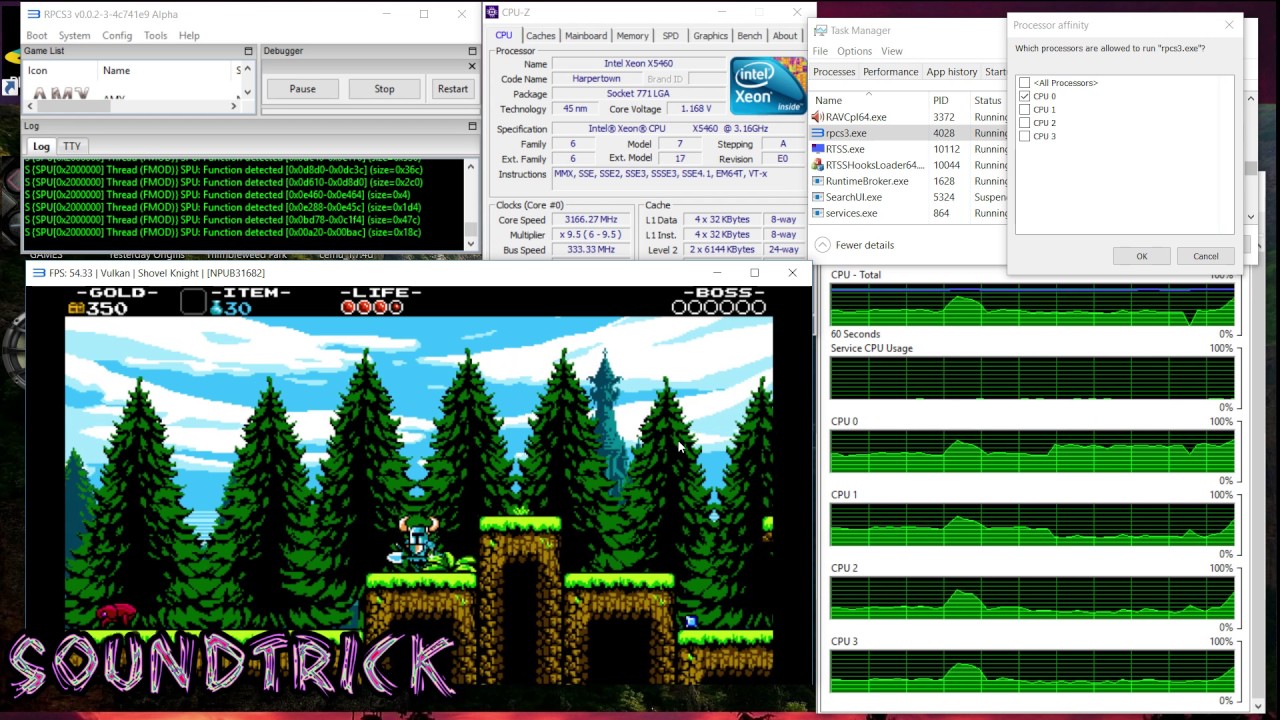The image size is (1280, 720).
Task: Restart emulation in RPCS3 Debugger
Action: (452, 89)
